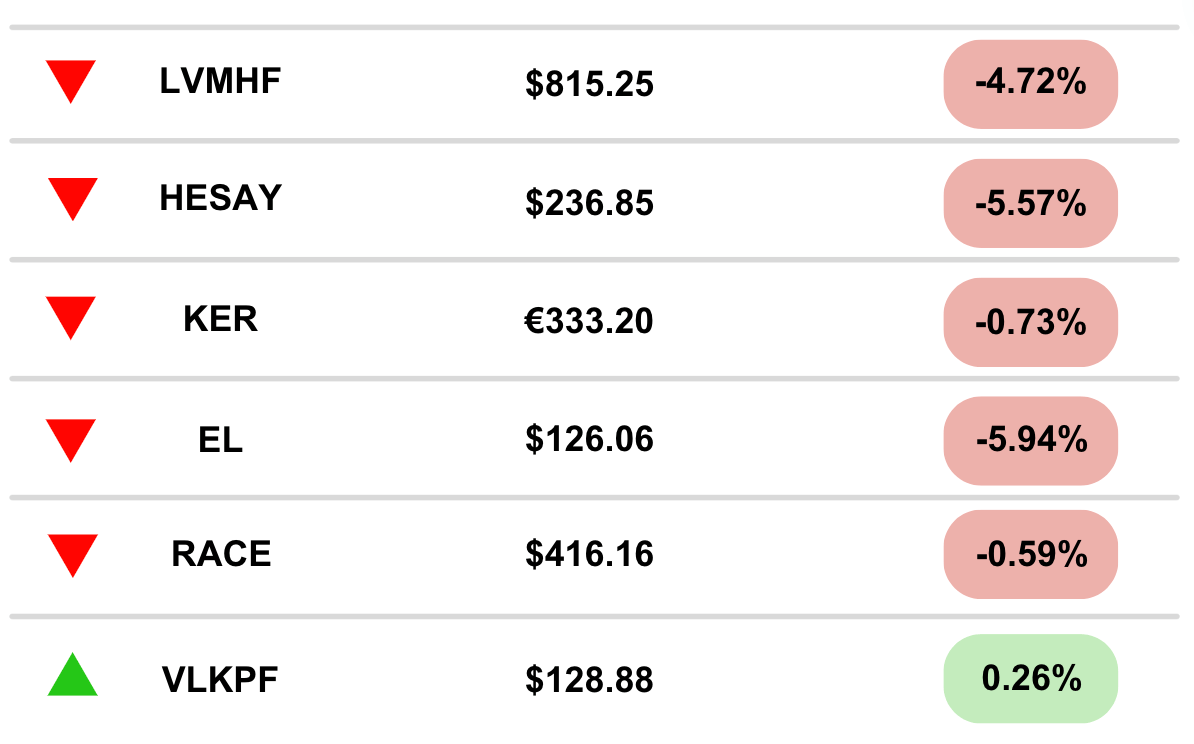Click the red down arrow beside RACE

72,553
